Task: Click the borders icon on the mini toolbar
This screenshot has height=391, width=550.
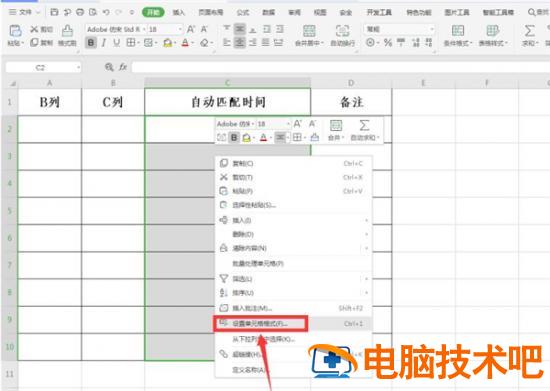Action: [297, 137]
